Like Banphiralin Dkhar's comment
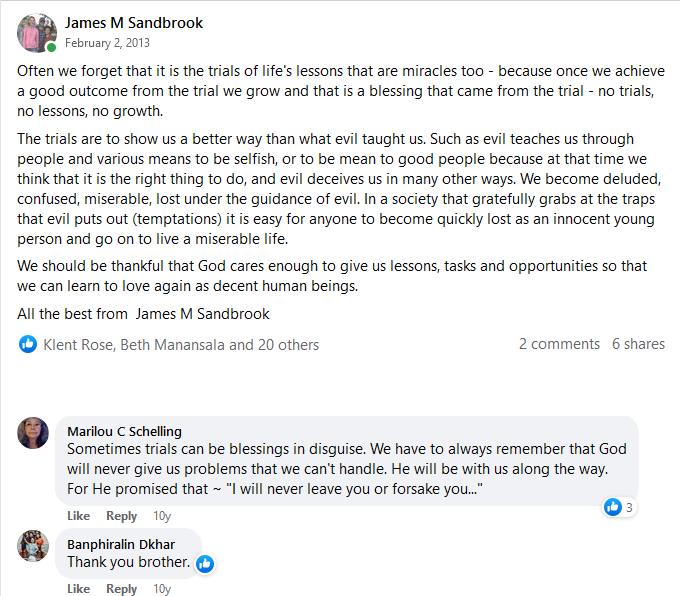The image size is (680, 596). click(x=78, y=589)
